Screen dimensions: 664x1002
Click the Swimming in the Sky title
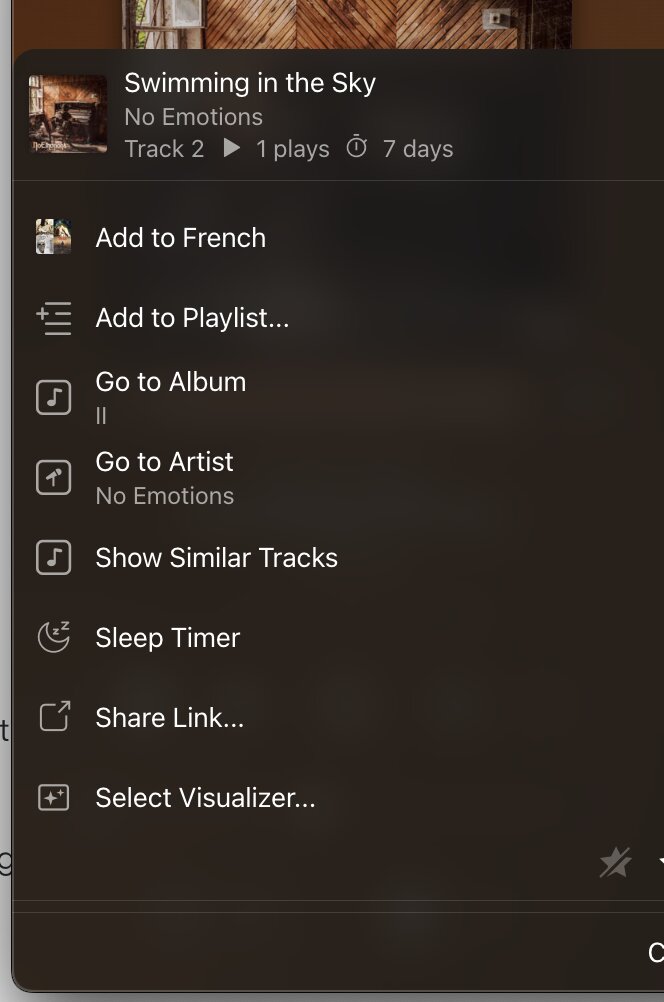click(250, 83)
